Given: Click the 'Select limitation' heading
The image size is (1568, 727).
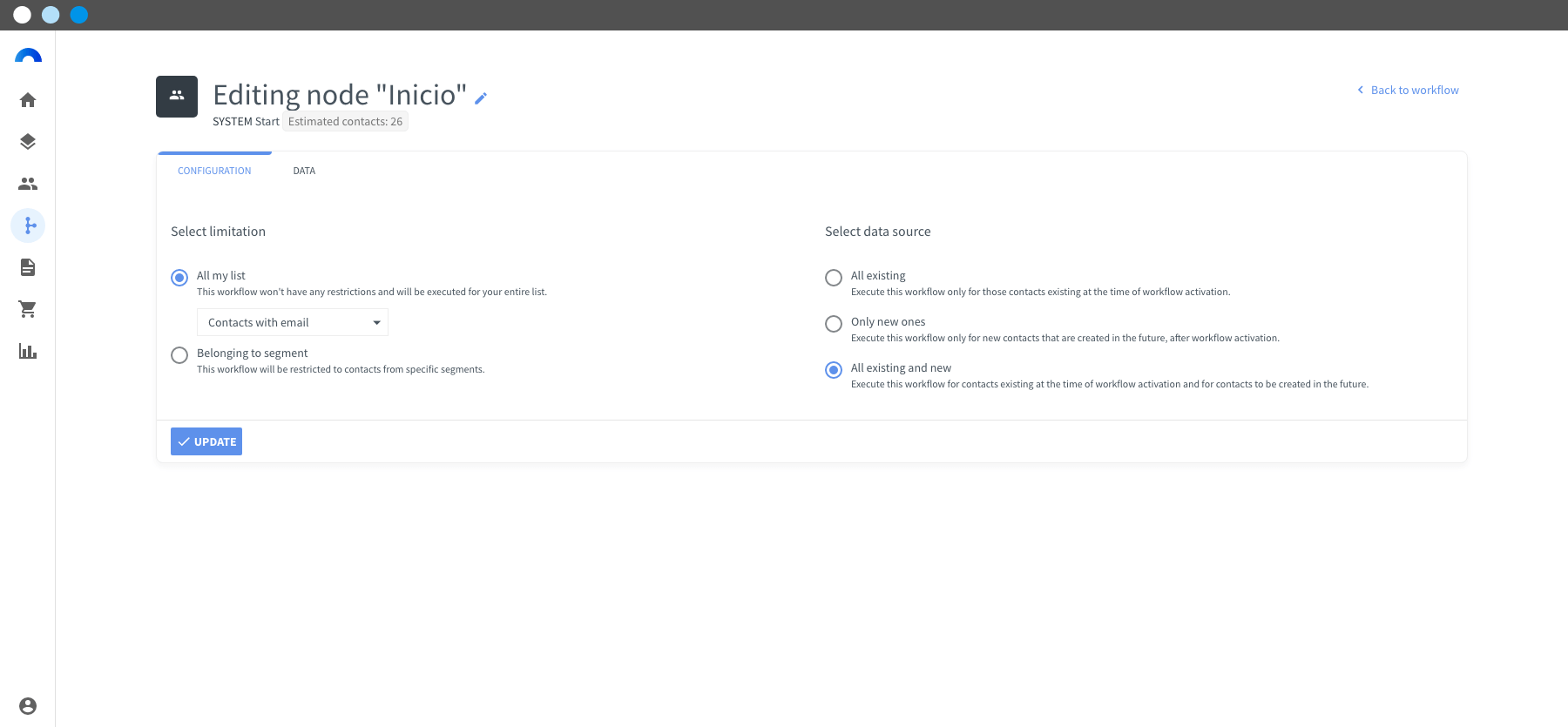Looking at the screenshot, I should pos(218,232).
